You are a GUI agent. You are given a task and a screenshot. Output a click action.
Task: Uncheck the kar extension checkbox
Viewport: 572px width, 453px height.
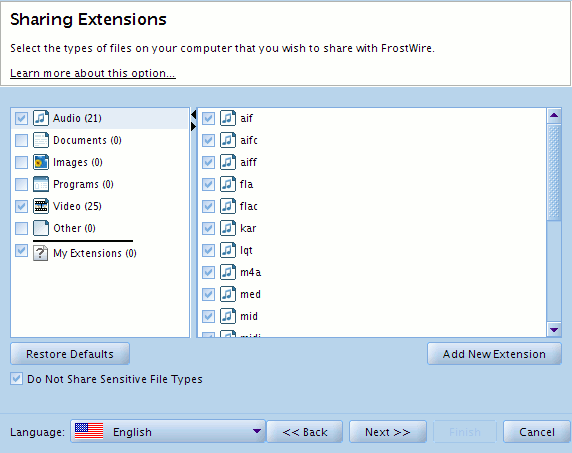(208, 228)
